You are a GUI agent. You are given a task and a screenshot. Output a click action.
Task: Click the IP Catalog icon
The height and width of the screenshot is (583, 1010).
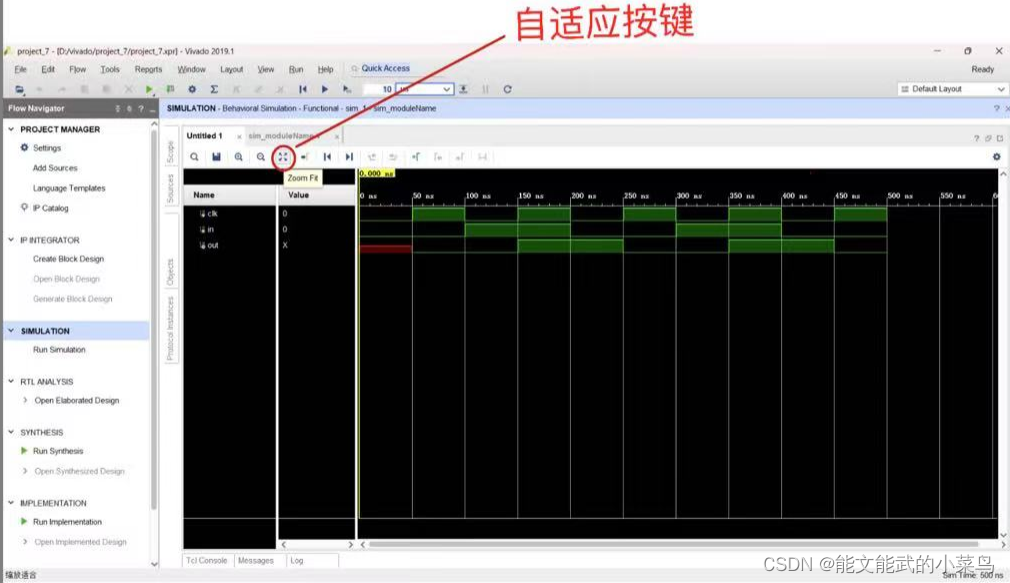pos(24,207)
